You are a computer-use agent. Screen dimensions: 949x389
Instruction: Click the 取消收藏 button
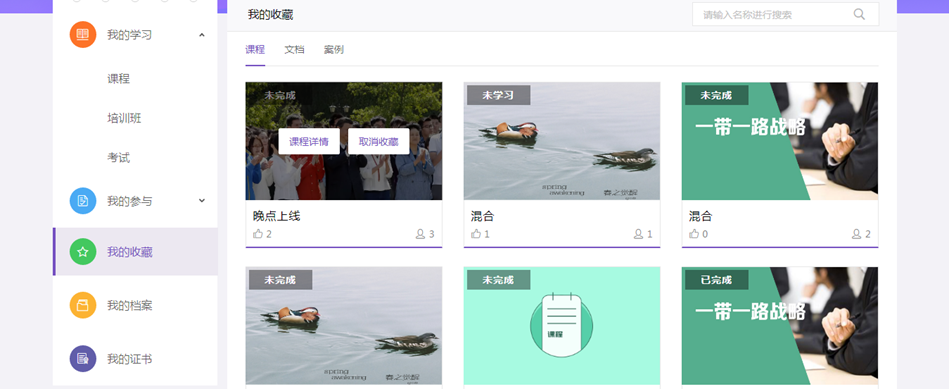pos(379,142)
